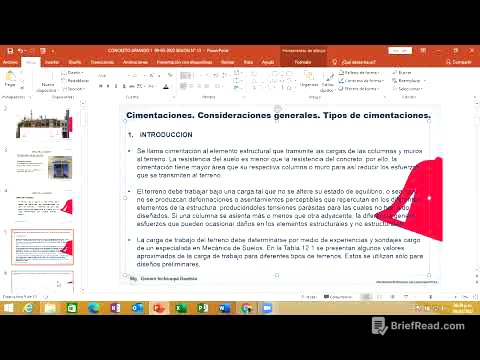Type in ¿Qué desea hacer? search box
This screenshot has height=360, width=480.
[x=359, y=62]
